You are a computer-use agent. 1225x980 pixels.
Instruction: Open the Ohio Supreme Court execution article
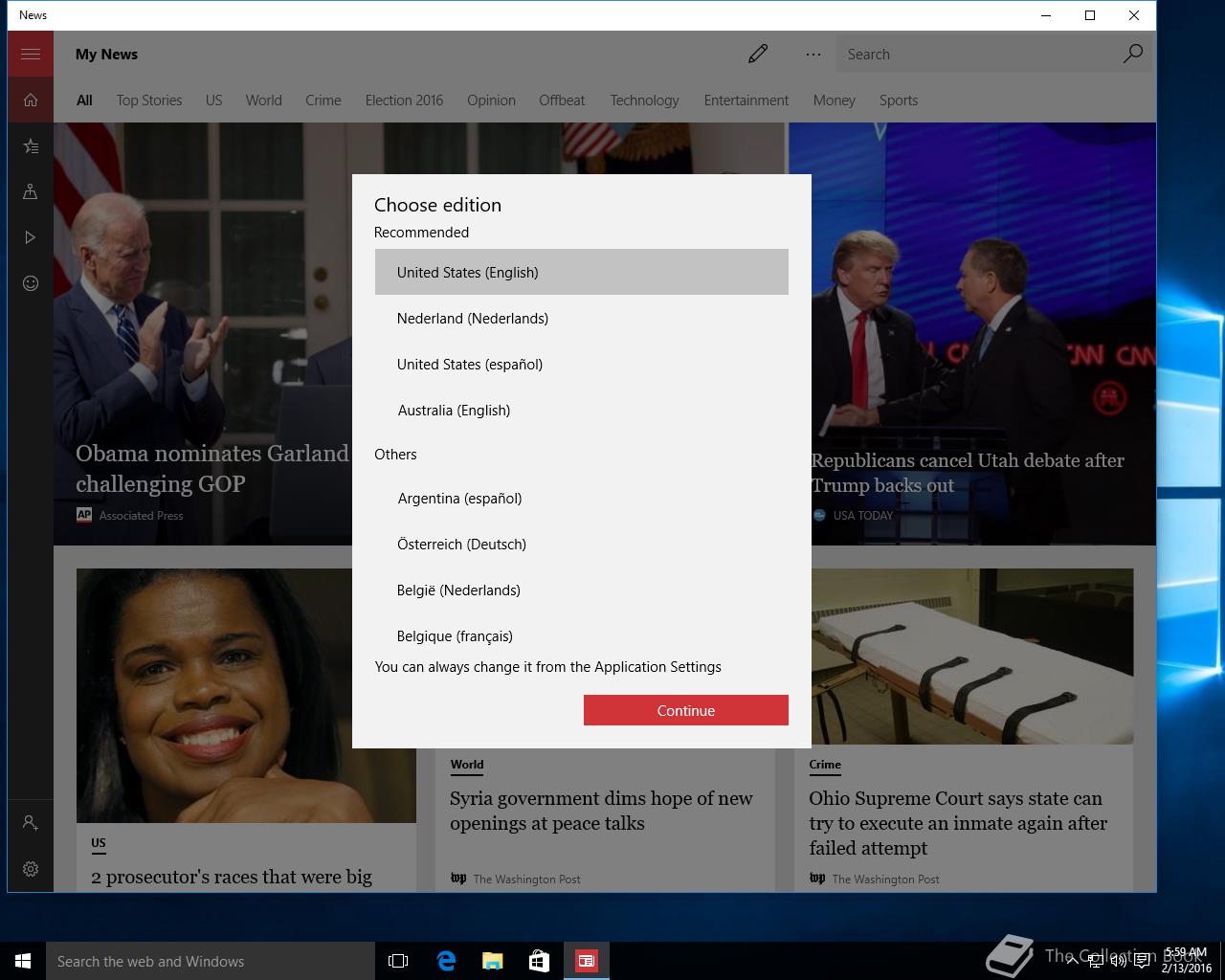click(958, 823)
